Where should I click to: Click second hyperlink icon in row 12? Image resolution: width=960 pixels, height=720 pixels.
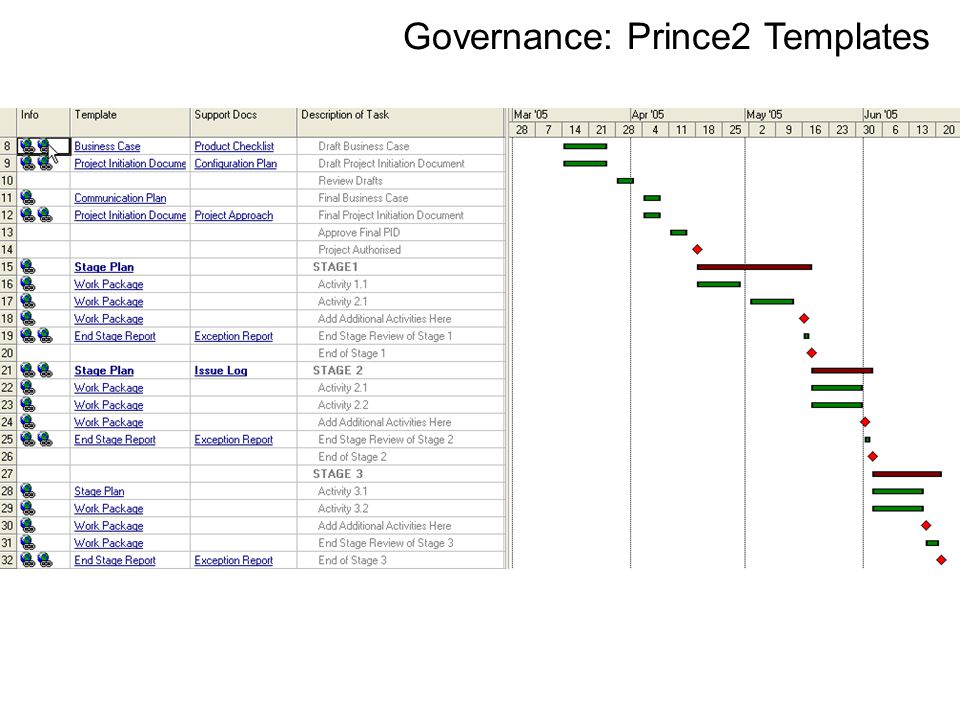45,215
